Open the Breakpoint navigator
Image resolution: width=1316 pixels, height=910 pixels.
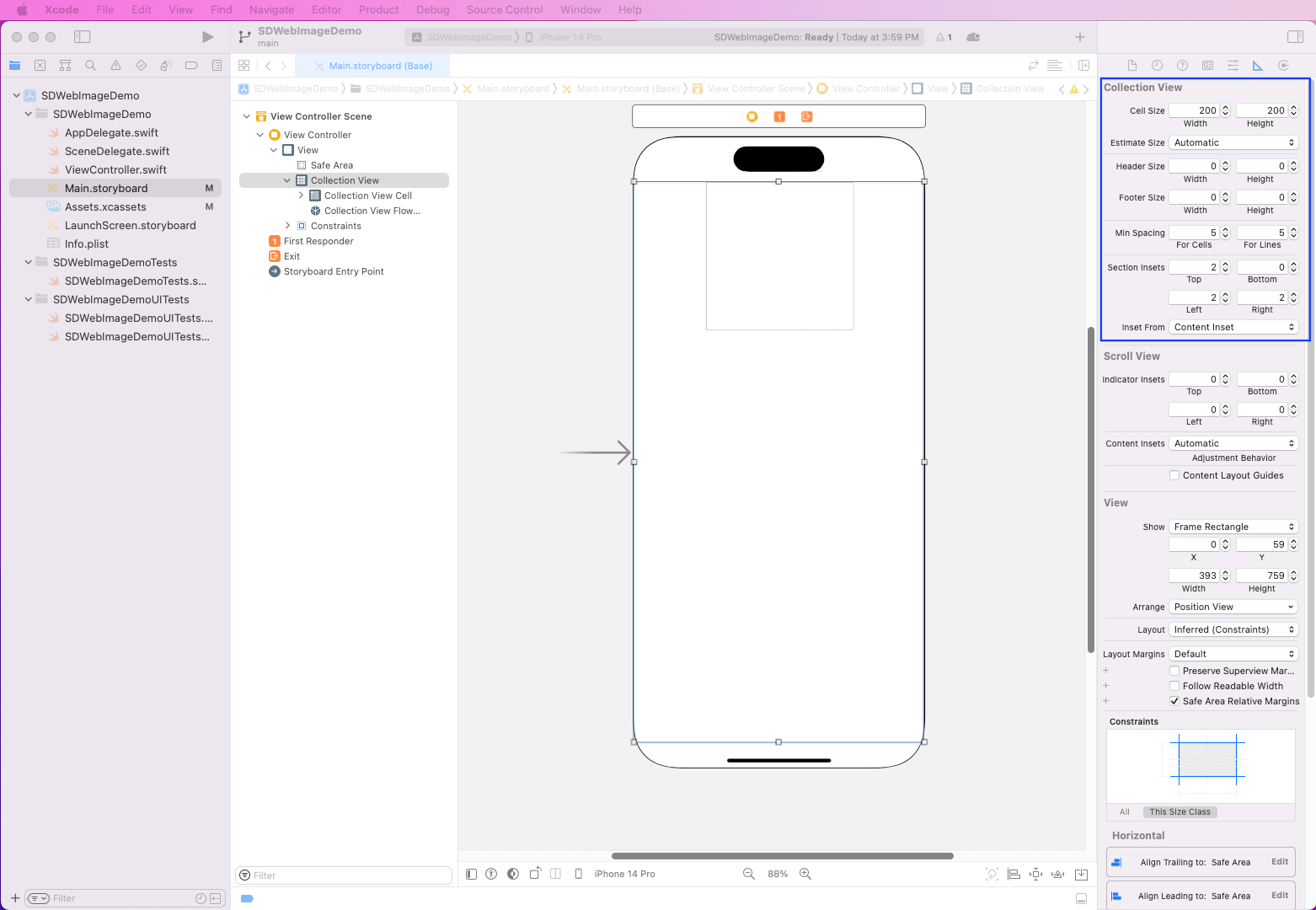pos(191,66)
